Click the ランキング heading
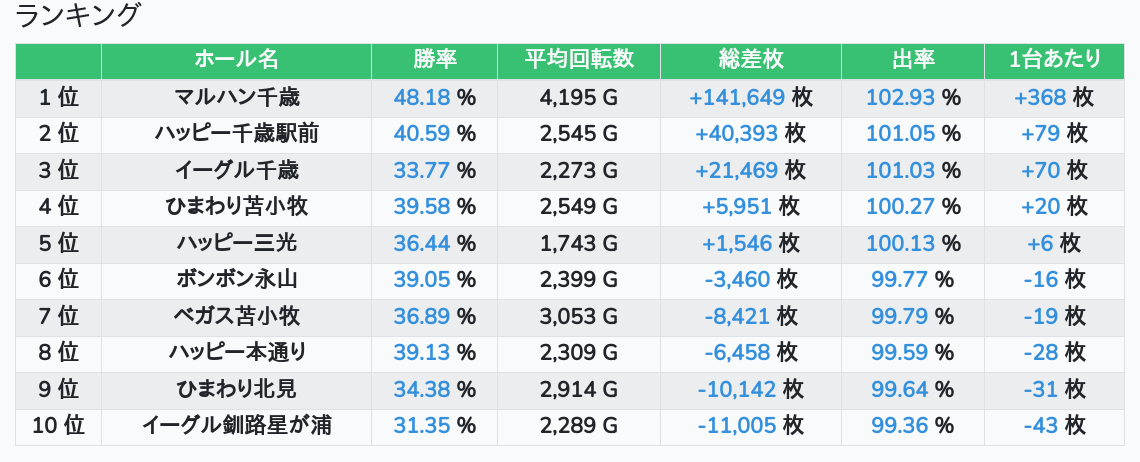The height and width of the screenshot is (462, 1140). click(x=76, y=15)
